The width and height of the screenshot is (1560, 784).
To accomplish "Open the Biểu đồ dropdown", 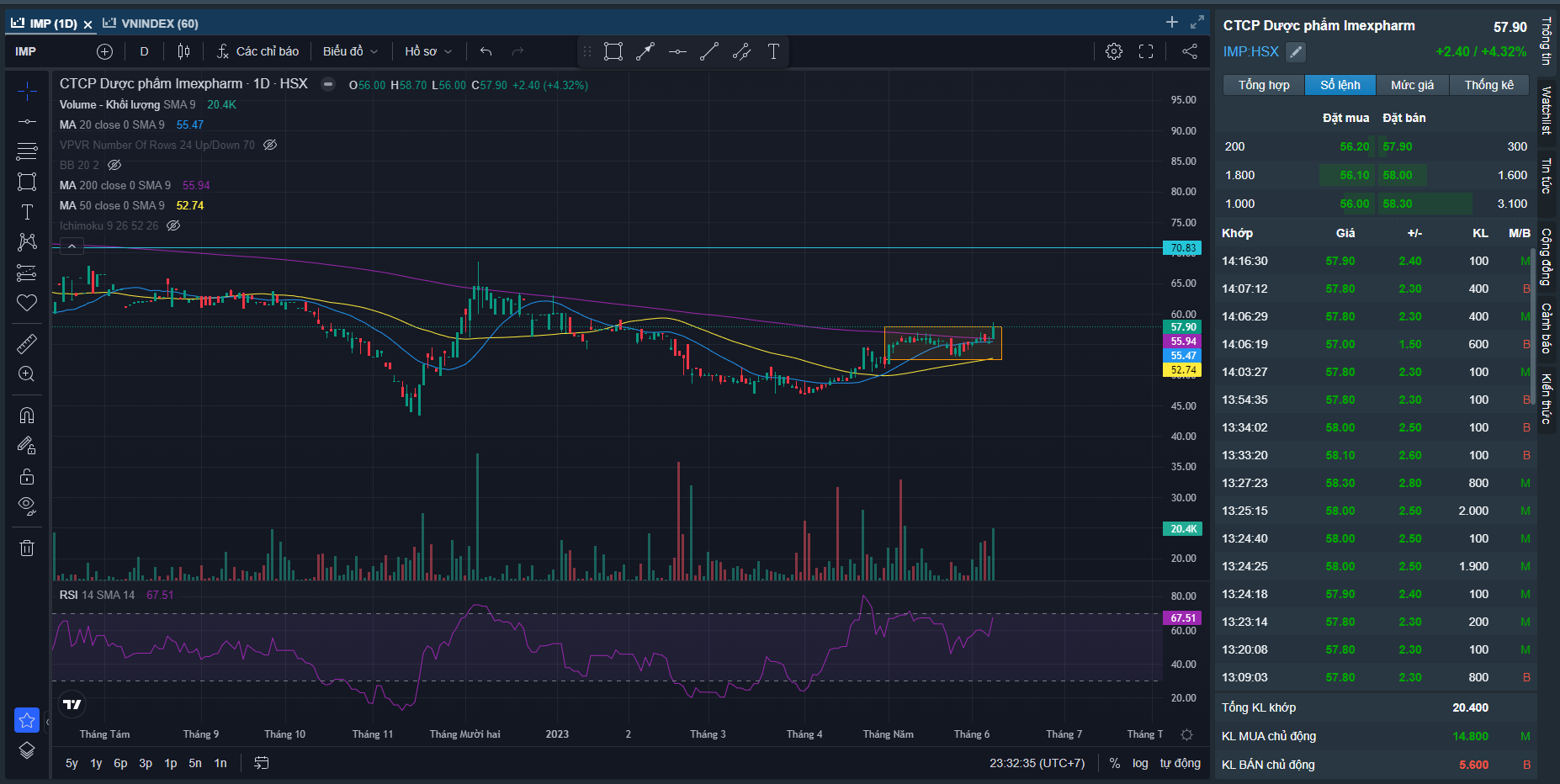I will [x=350, y=51].
